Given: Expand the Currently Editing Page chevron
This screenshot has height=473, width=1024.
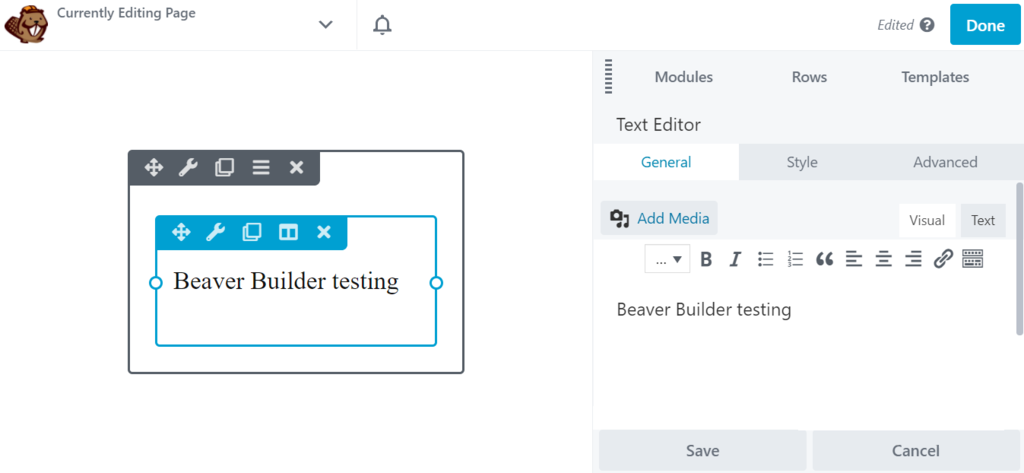Looking at the screenshot, I should (x=325, y=25).
